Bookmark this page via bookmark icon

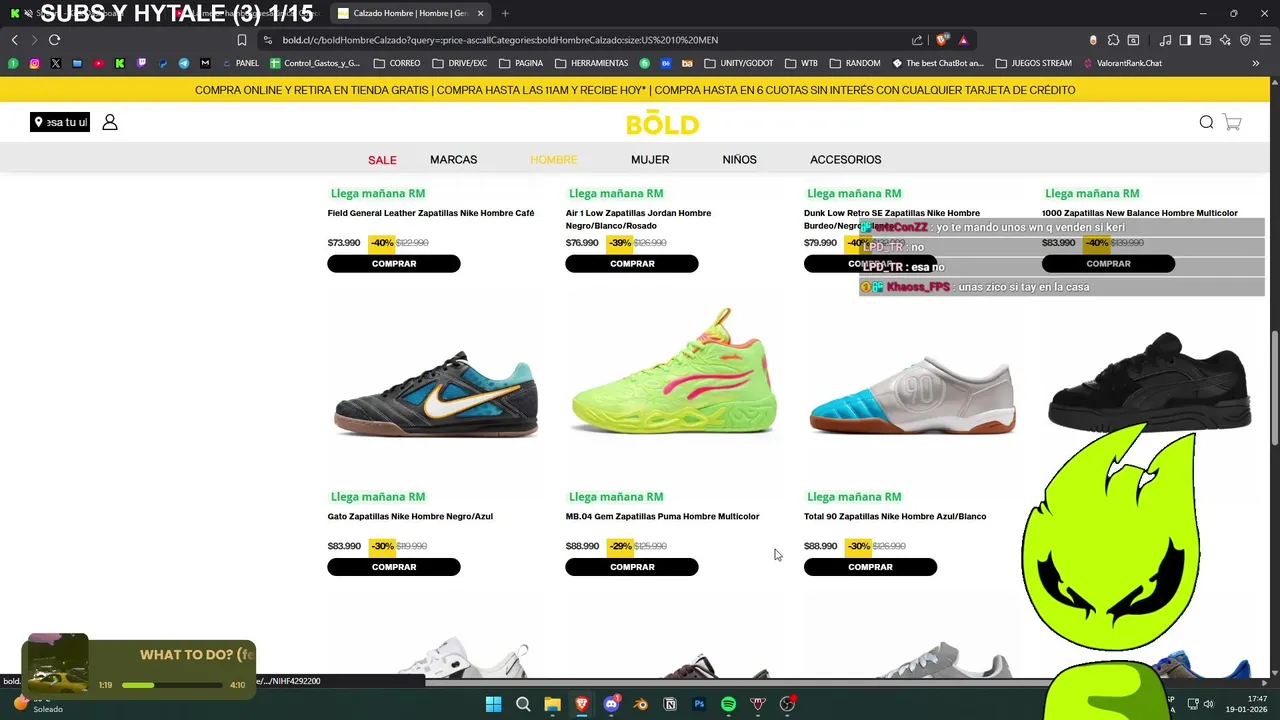click(x=242, y=40)
